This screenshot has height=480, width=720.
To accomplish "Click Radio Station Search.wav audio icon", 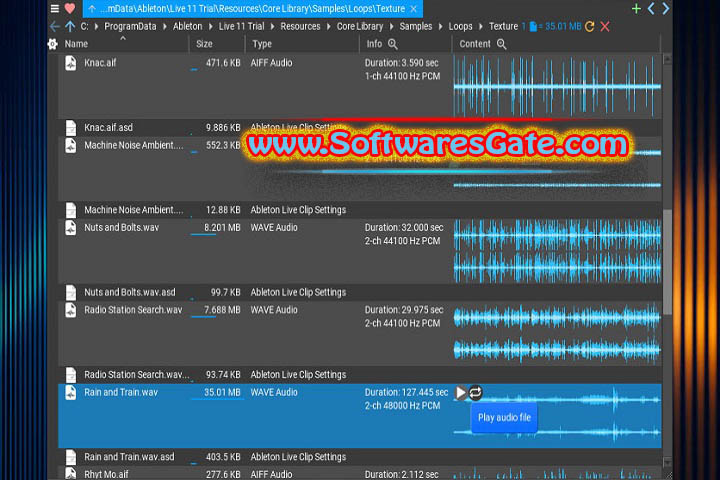I will pos(71,310).
